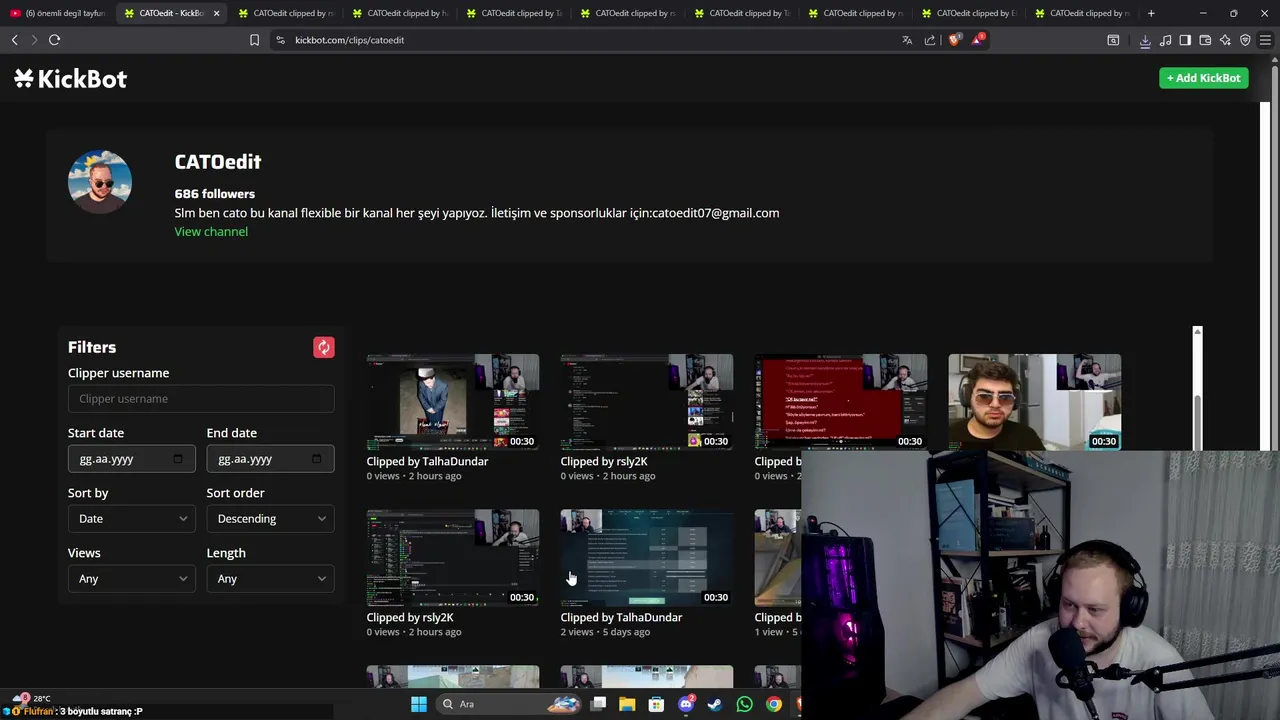
Task: Open the Brave Wallet icon
Action: coord(1205,40)
